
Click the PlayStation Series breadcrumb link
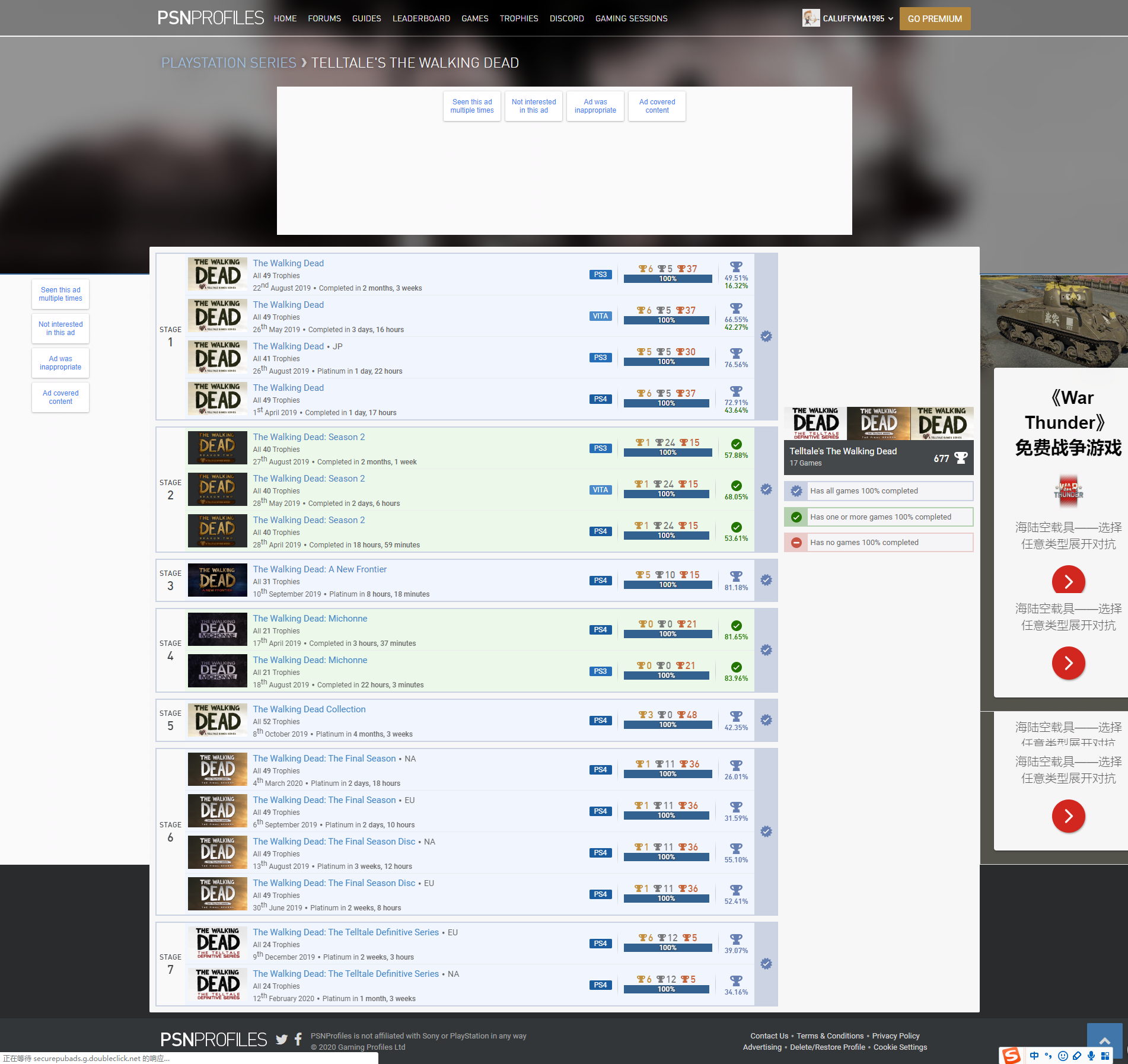click(x=229, y=63)
